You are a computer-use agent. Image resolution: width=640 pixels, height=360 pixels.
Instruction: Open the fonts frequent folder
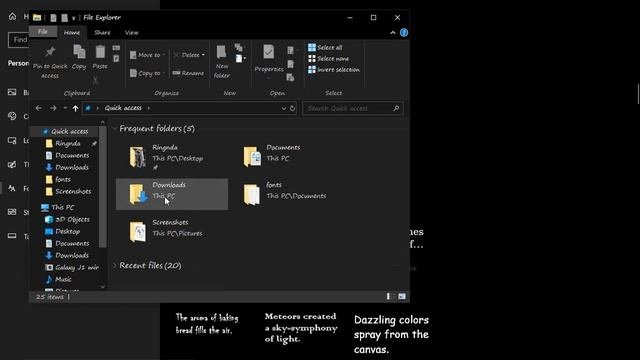[x=286, y=194]
